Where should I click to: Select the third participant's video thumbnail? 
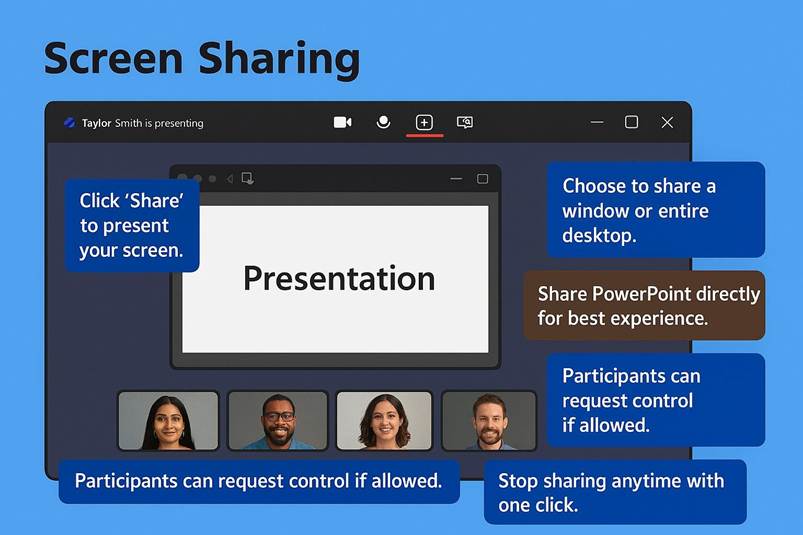point(384,420)
